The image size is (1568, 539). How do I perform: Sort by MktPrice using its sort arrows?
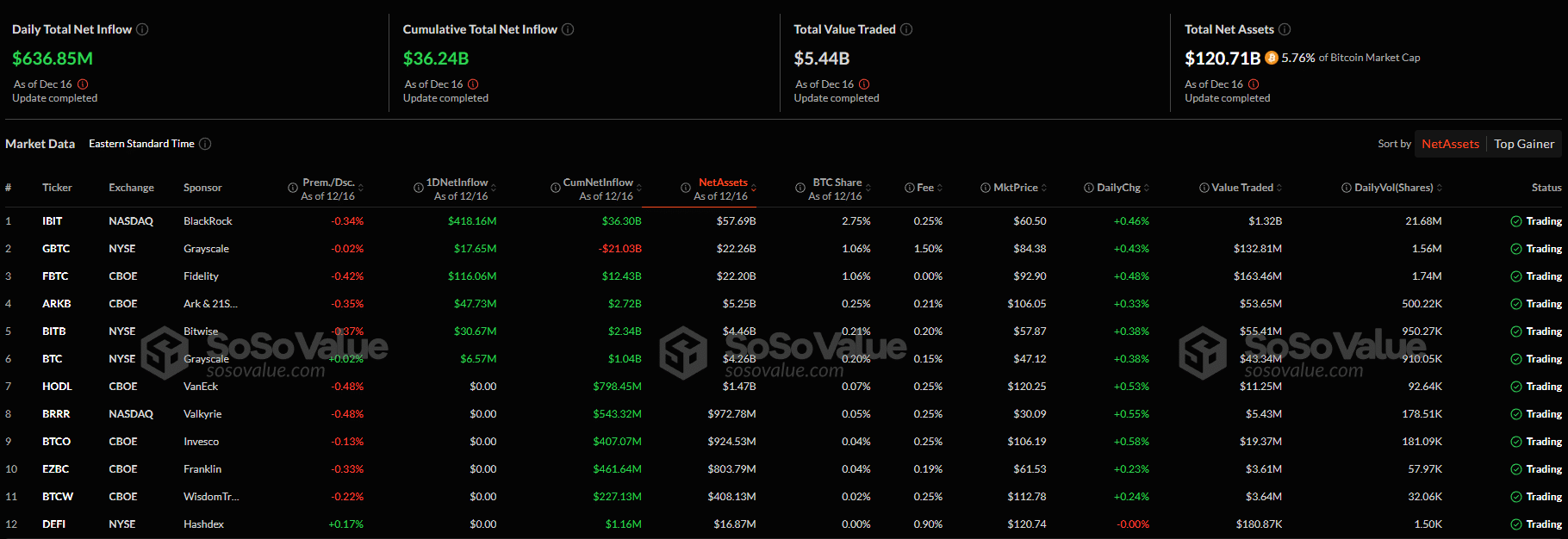pyautogui.click(x=1044, y=188)
